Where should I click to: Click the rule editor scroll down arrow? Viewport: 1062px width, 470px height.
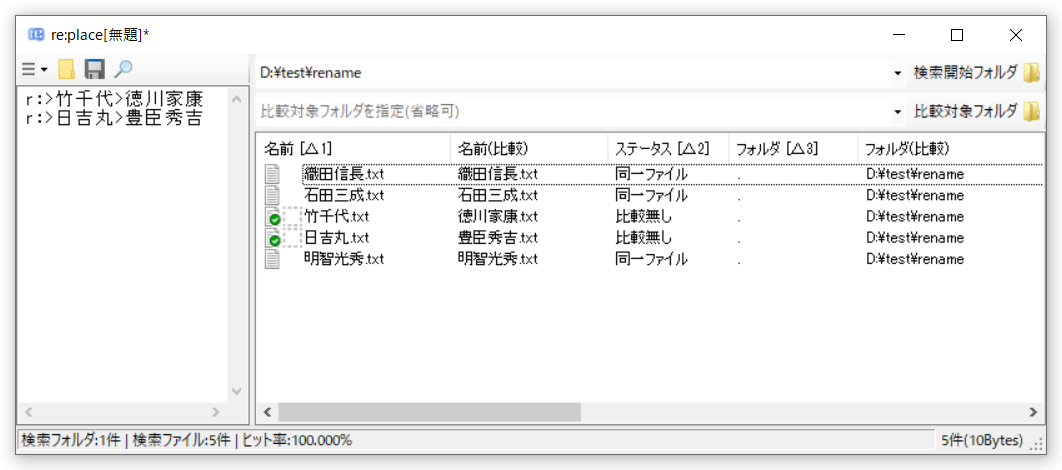(x=236, y=391)
